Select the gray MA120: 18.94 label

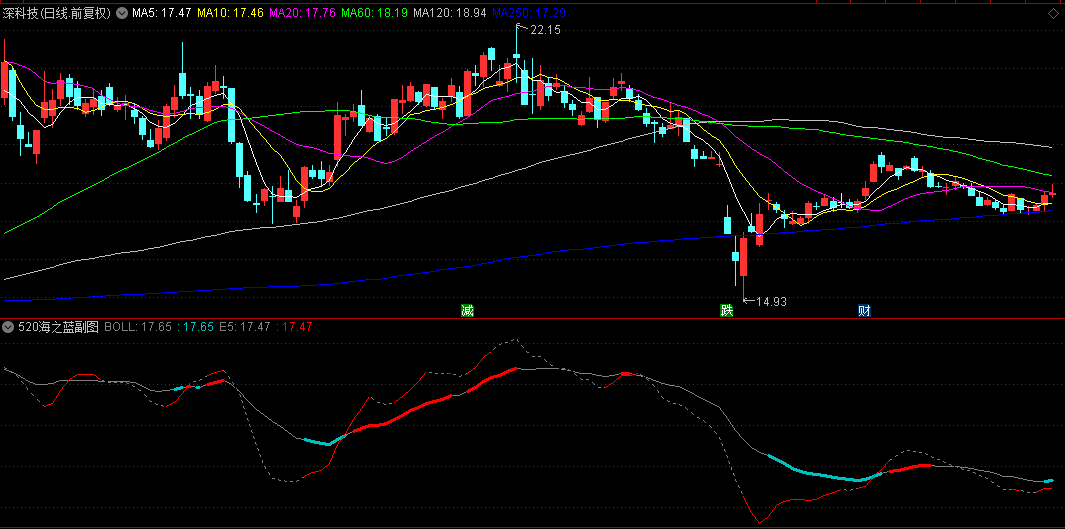450,13
